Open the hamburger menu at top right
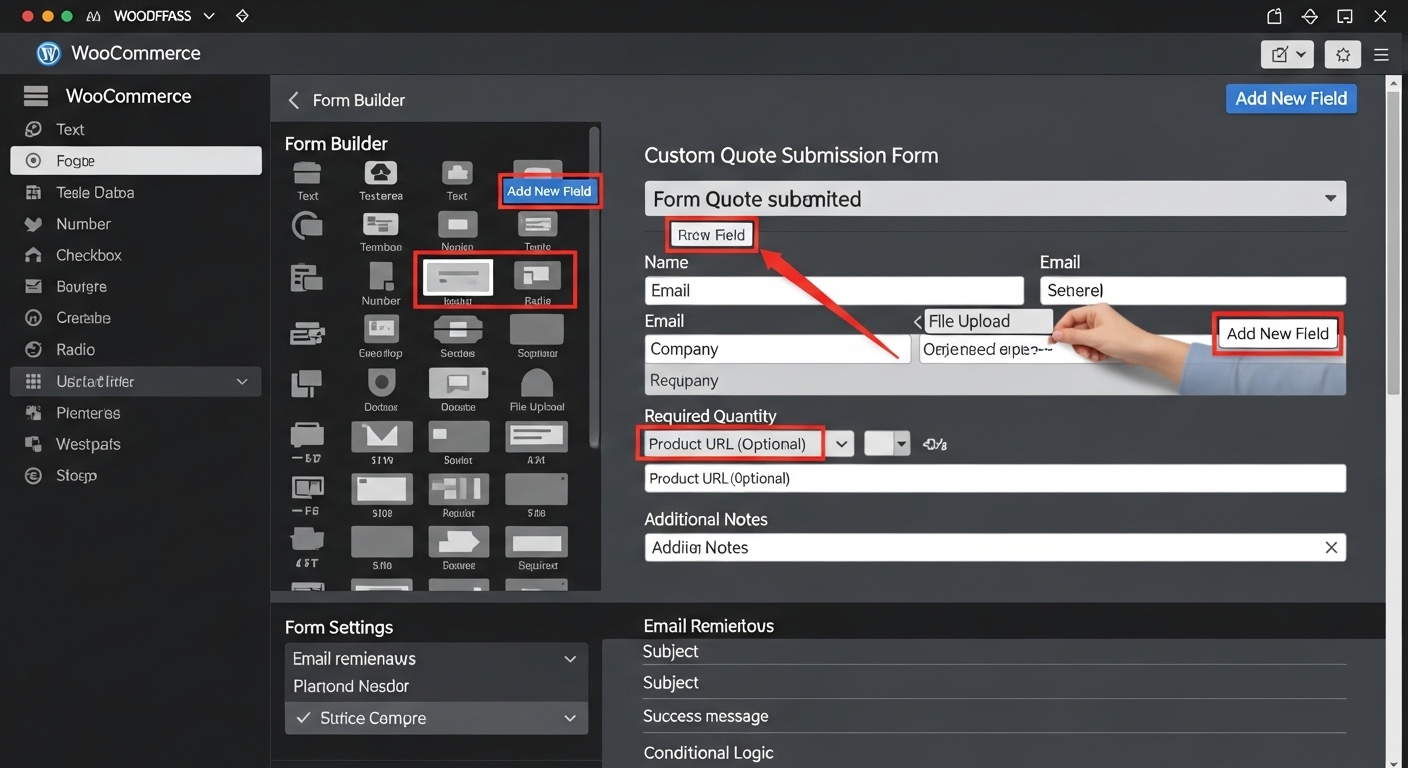 pos(1381,55)
